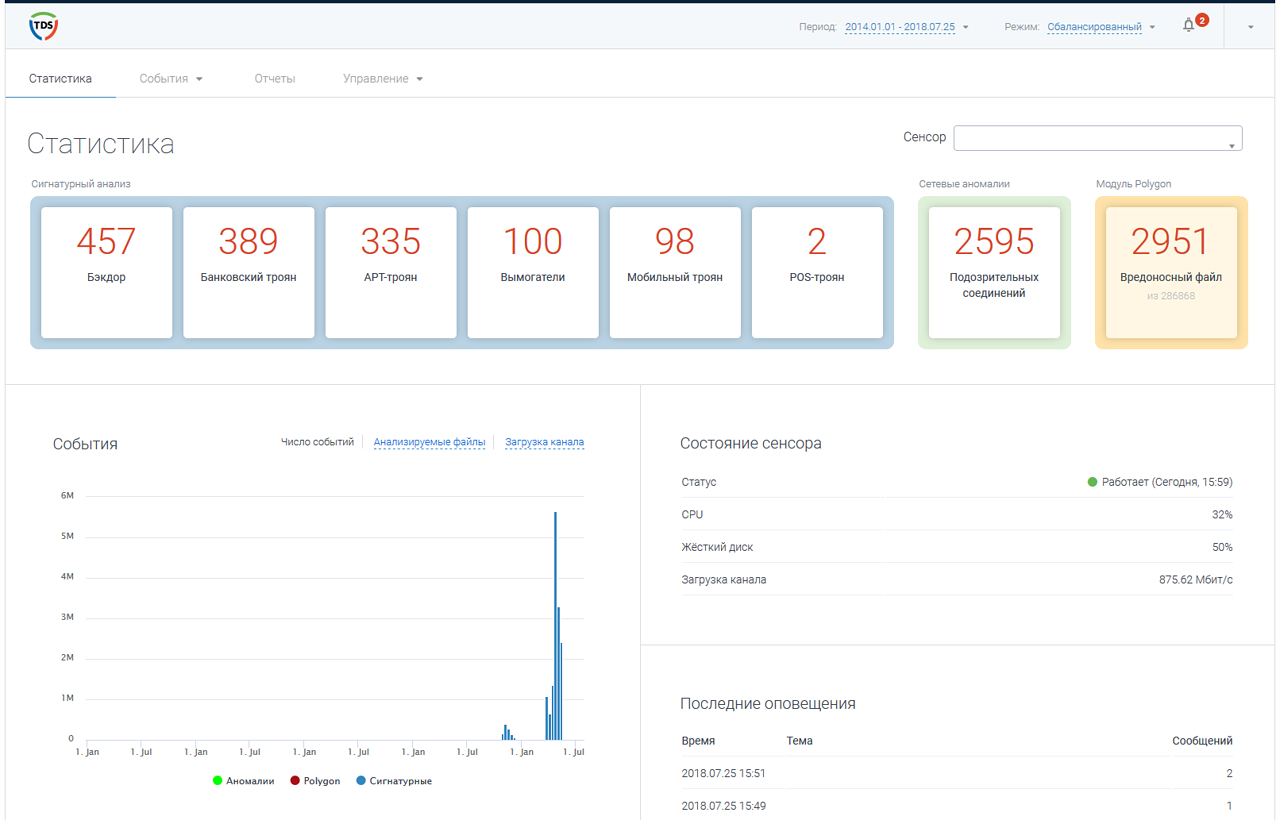The width and height of the screenshot is (1280, 820).
Task: Click the Сообщений column header
Action: [x=1202, y=741]
